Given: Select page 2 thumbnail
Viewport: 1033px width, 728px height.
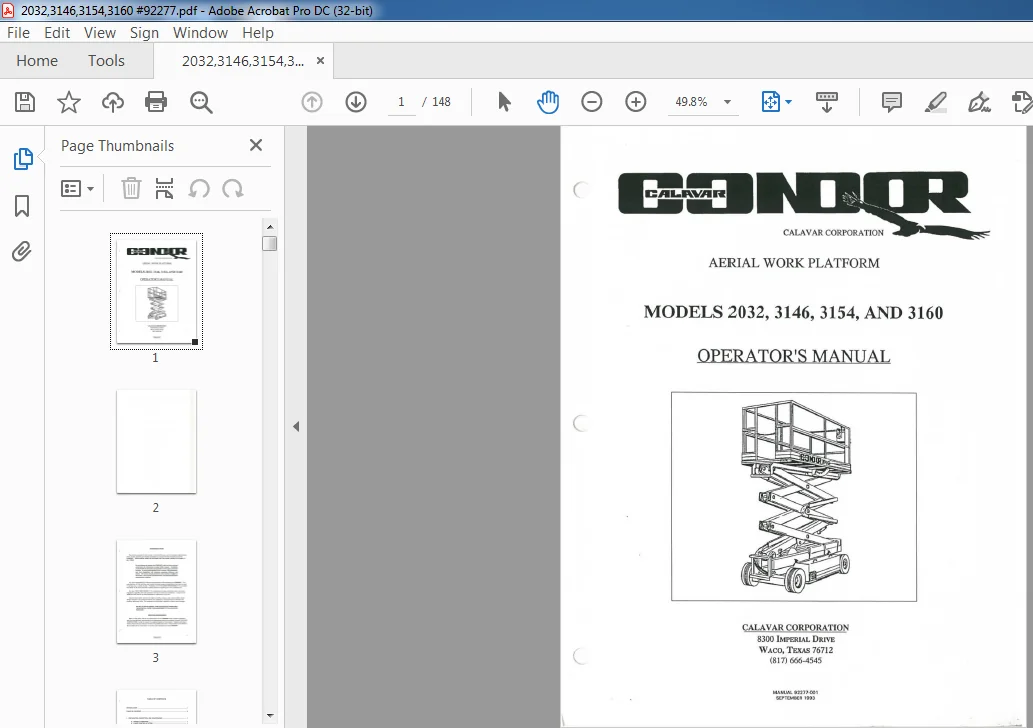Looking at the screenshot, I should 156,441.
